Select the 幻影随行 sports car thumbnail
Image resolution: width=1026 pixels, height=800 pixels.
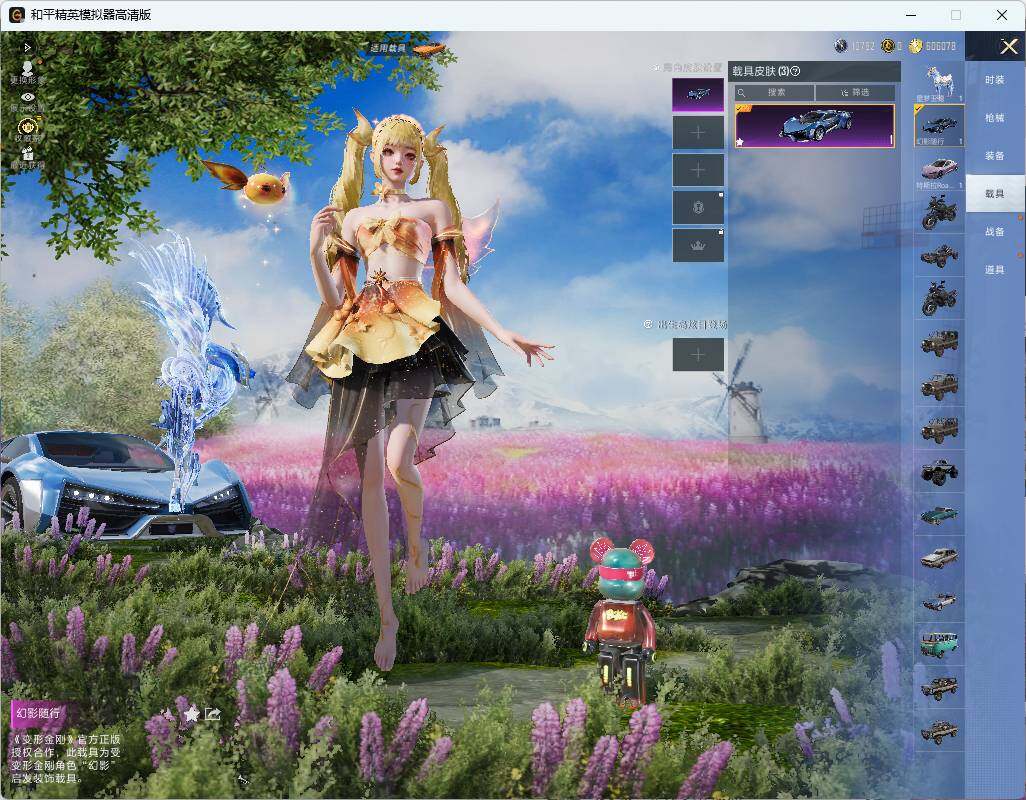click(939, 126)
